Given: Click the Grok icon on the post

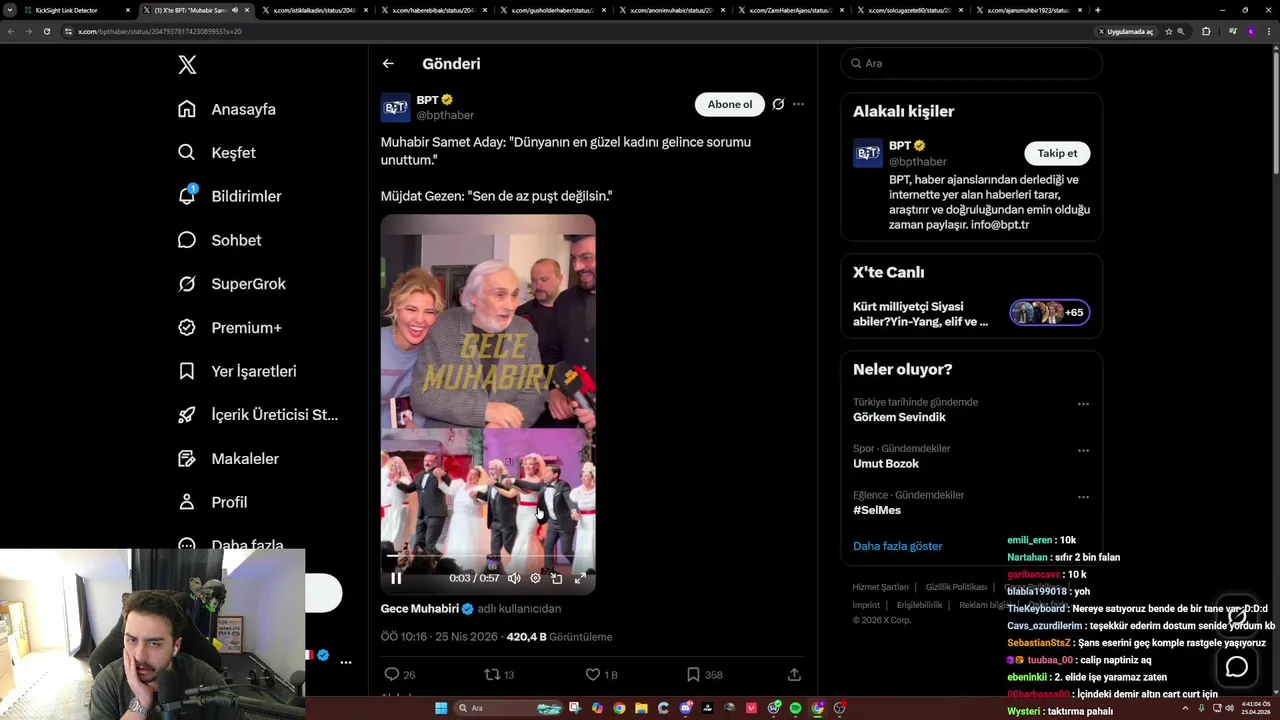Looking at the screenshot, I should coord(778,104).
